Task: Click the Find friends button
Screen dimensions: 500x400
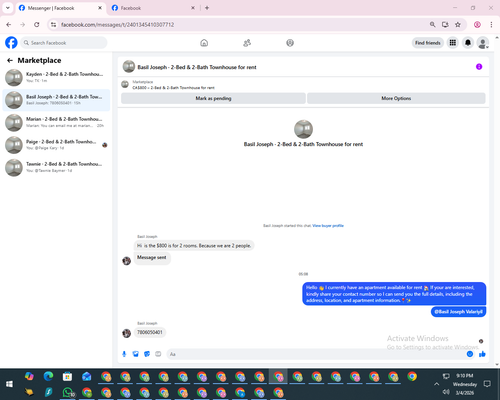Action: coord(428,43)
